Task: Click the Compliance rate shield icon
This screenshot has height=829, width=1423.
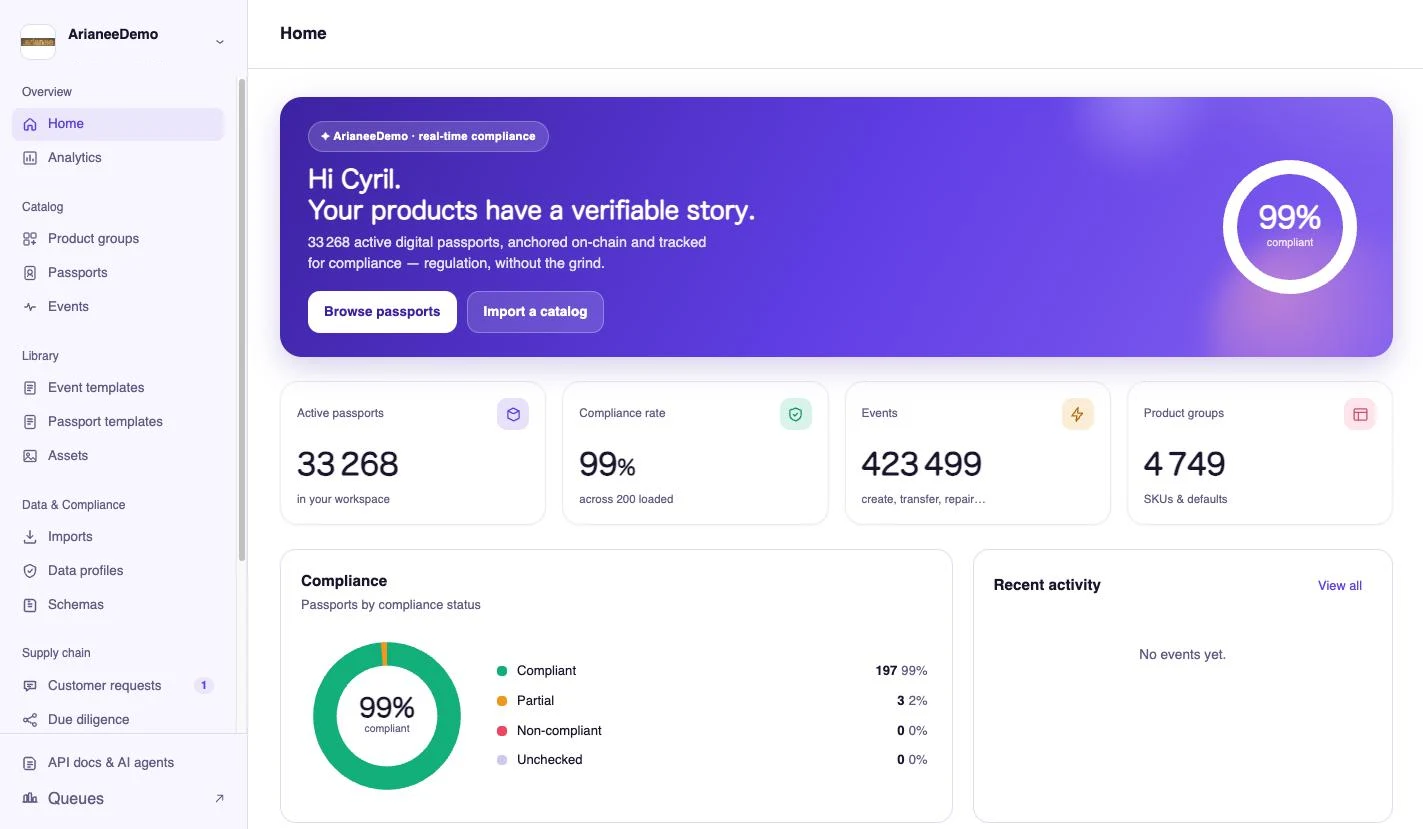Action: (796, 414)
